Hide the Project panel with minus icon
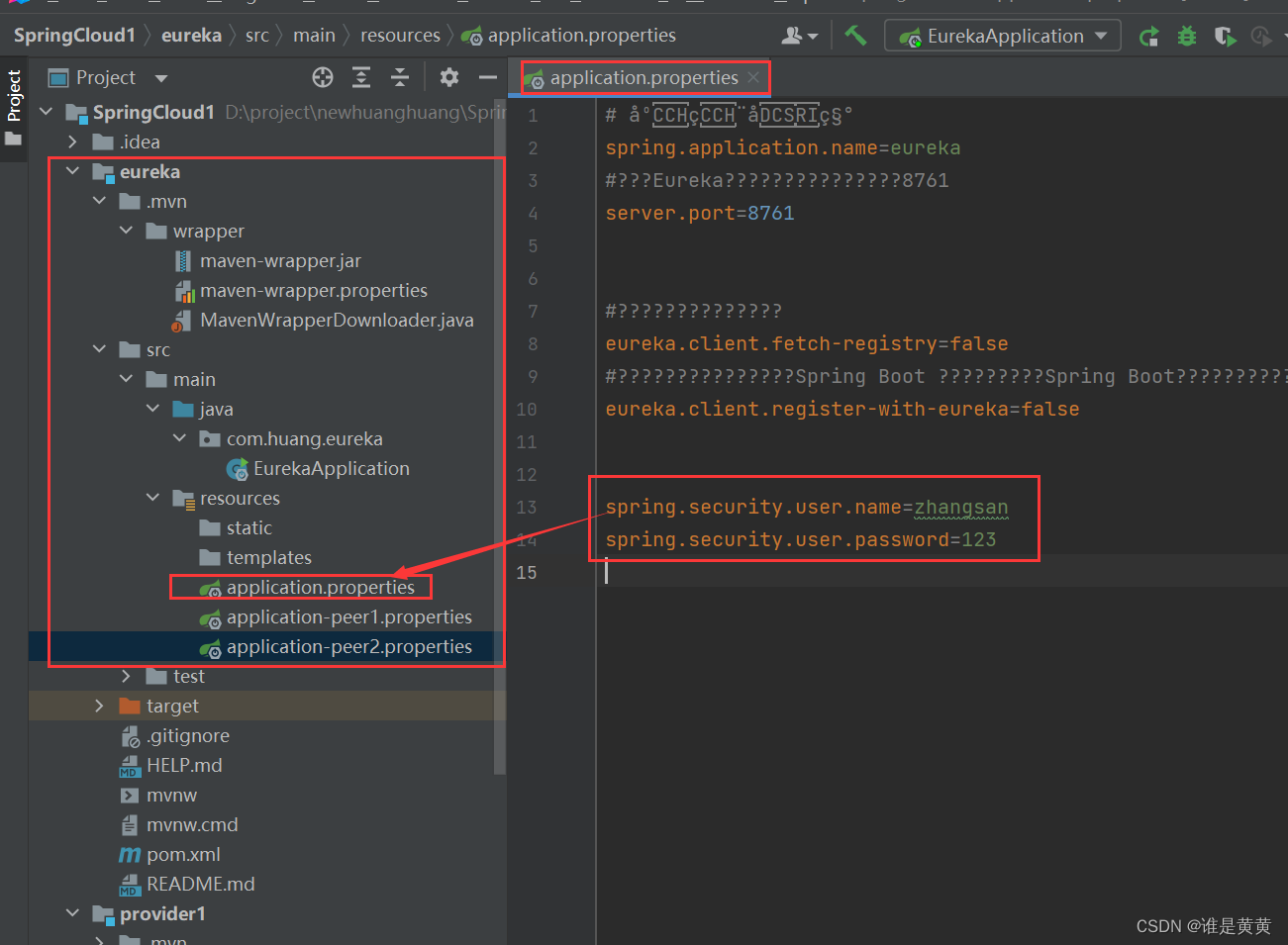The height and width of the screenshot is (945, 1288). (487, 77)
